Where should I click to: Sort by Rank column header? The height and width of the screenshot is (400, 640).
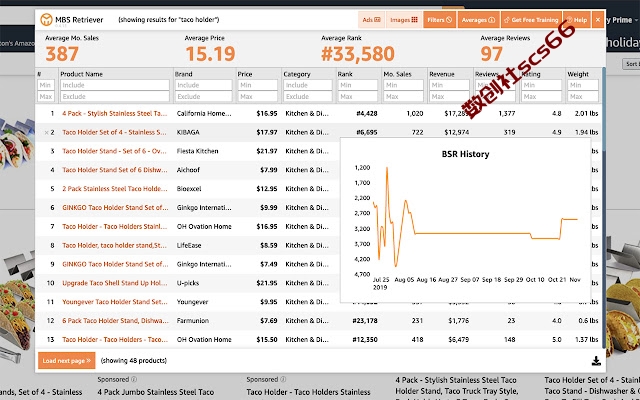[x=345, y=74]
